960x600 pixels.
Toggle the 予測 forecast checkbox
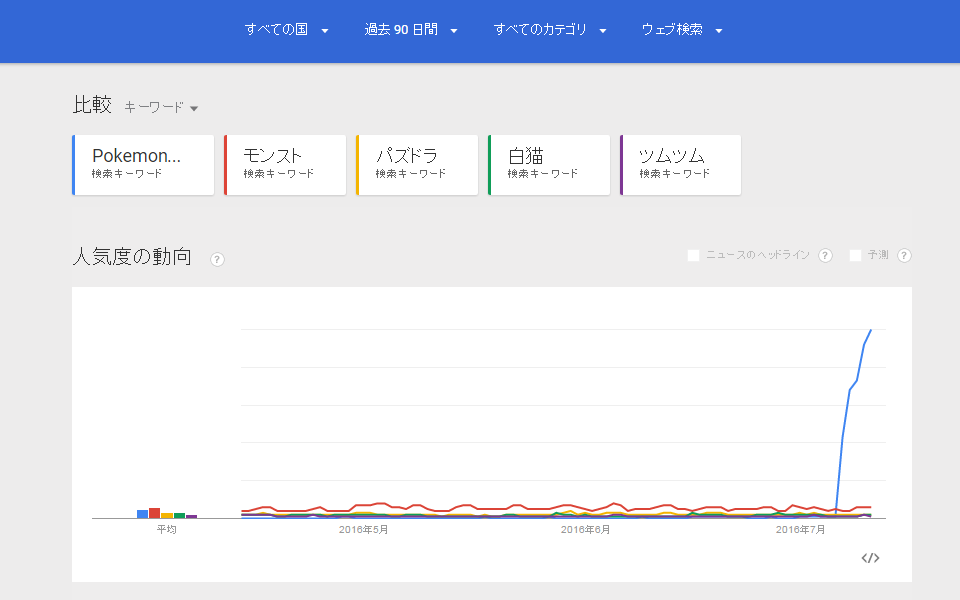click(855, 256)
